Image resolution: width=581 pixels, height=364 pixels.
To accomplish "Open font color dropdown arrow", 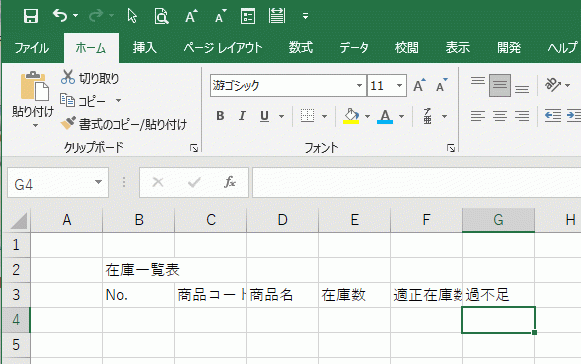I will click(402, 116).
